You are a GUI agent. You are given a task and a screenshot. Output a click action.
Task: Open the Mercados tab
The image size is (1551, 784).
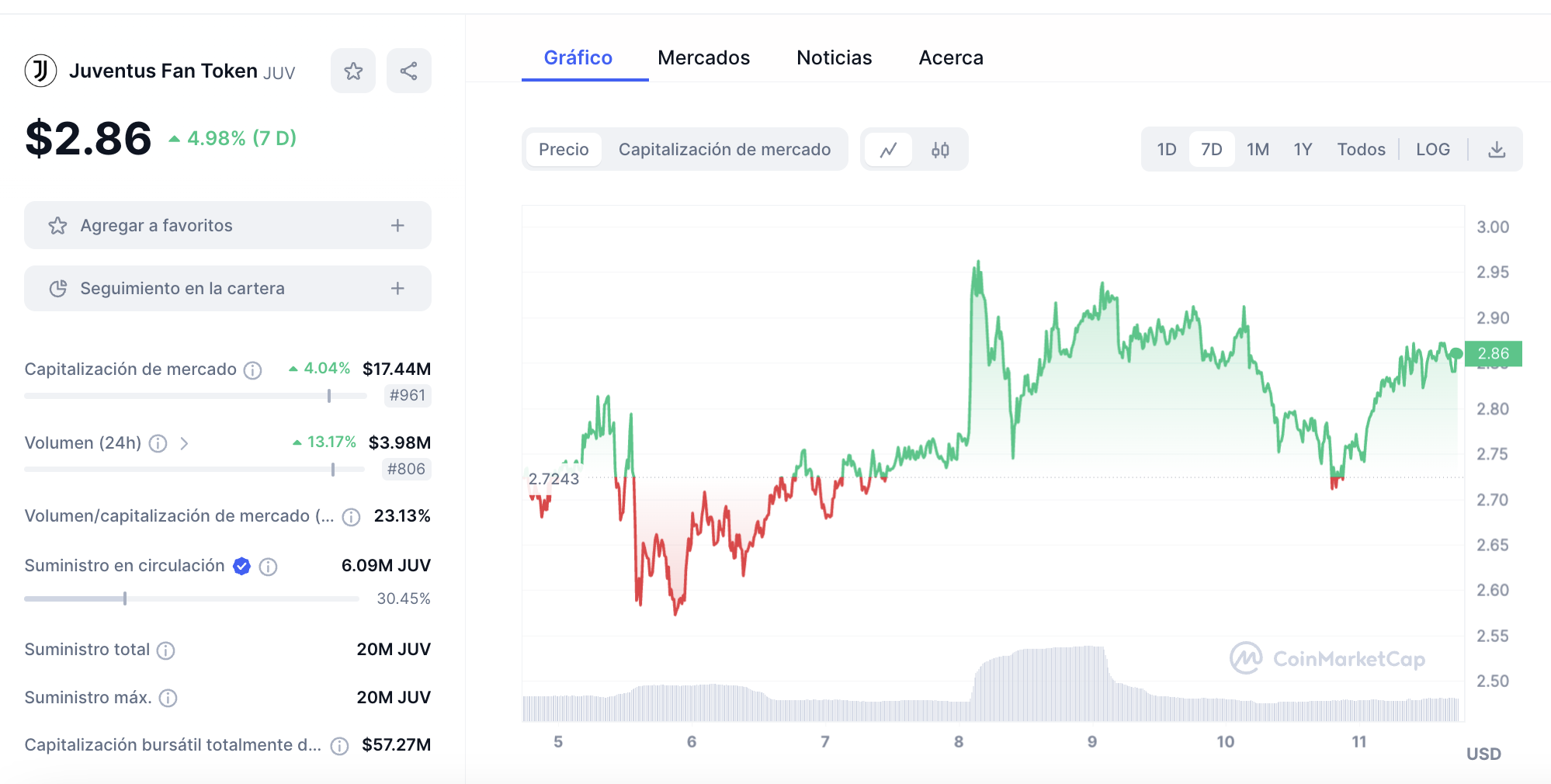(703, 58)
